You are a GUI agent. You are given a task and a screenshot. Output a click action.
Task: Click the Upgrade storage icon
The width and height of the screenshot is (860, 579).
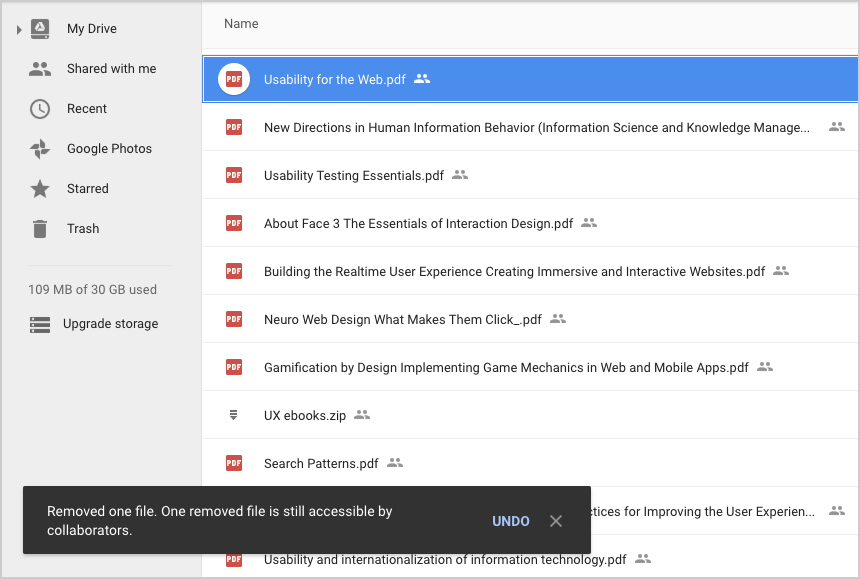coord(40,324)
